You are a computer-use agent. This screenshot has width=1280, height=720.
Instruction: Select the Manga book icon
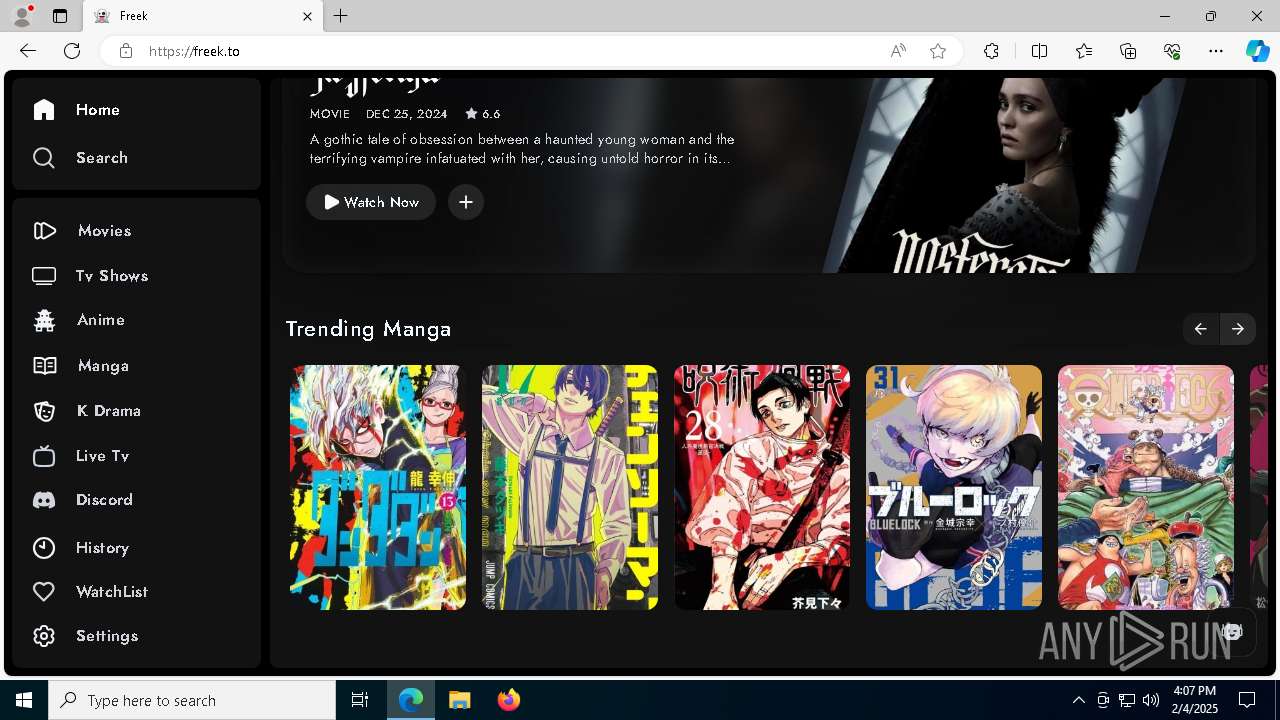coord(44,366)
